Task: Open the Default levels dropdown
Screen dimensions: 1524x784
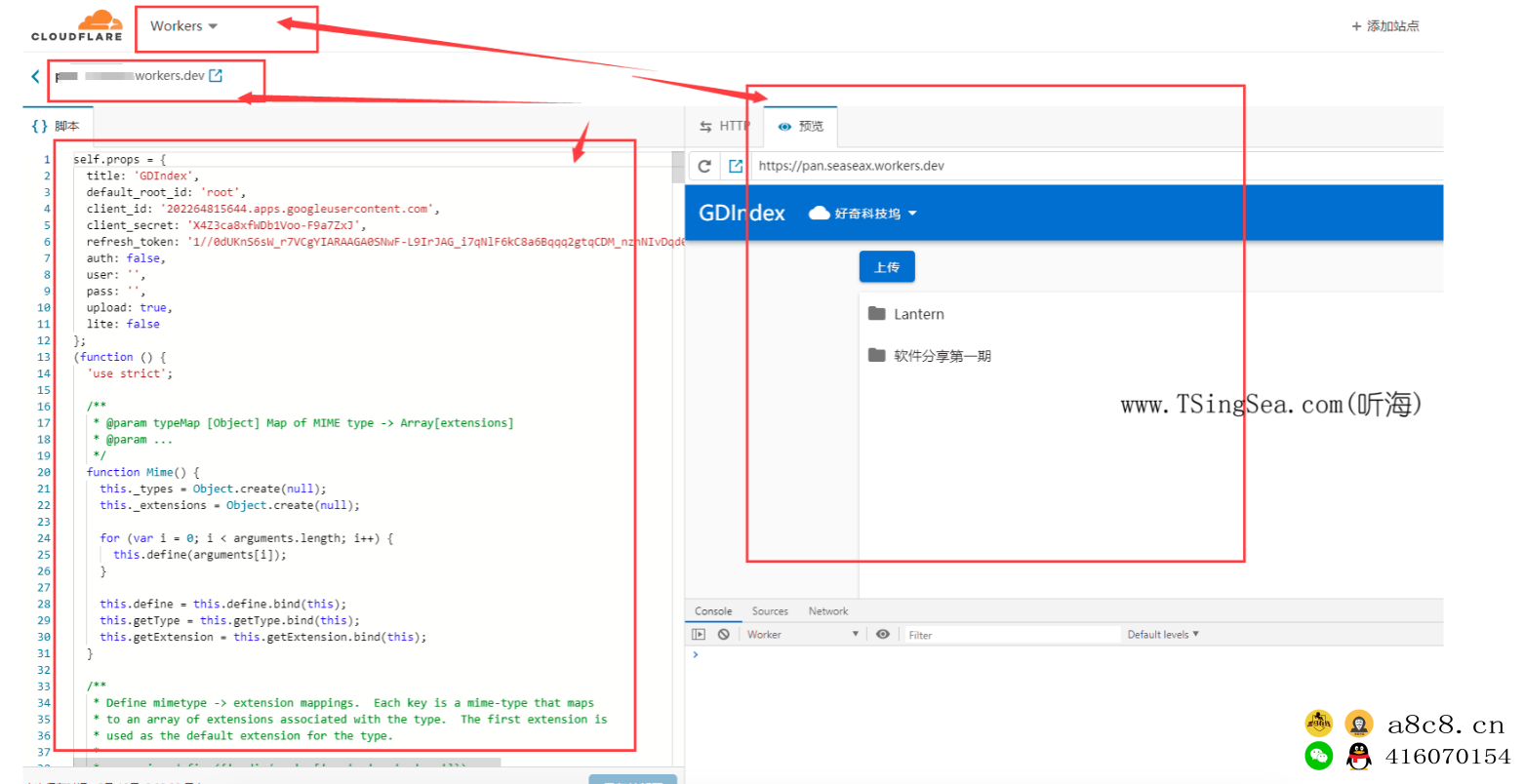Action: pyautogui.click(x=1163, y=634)
